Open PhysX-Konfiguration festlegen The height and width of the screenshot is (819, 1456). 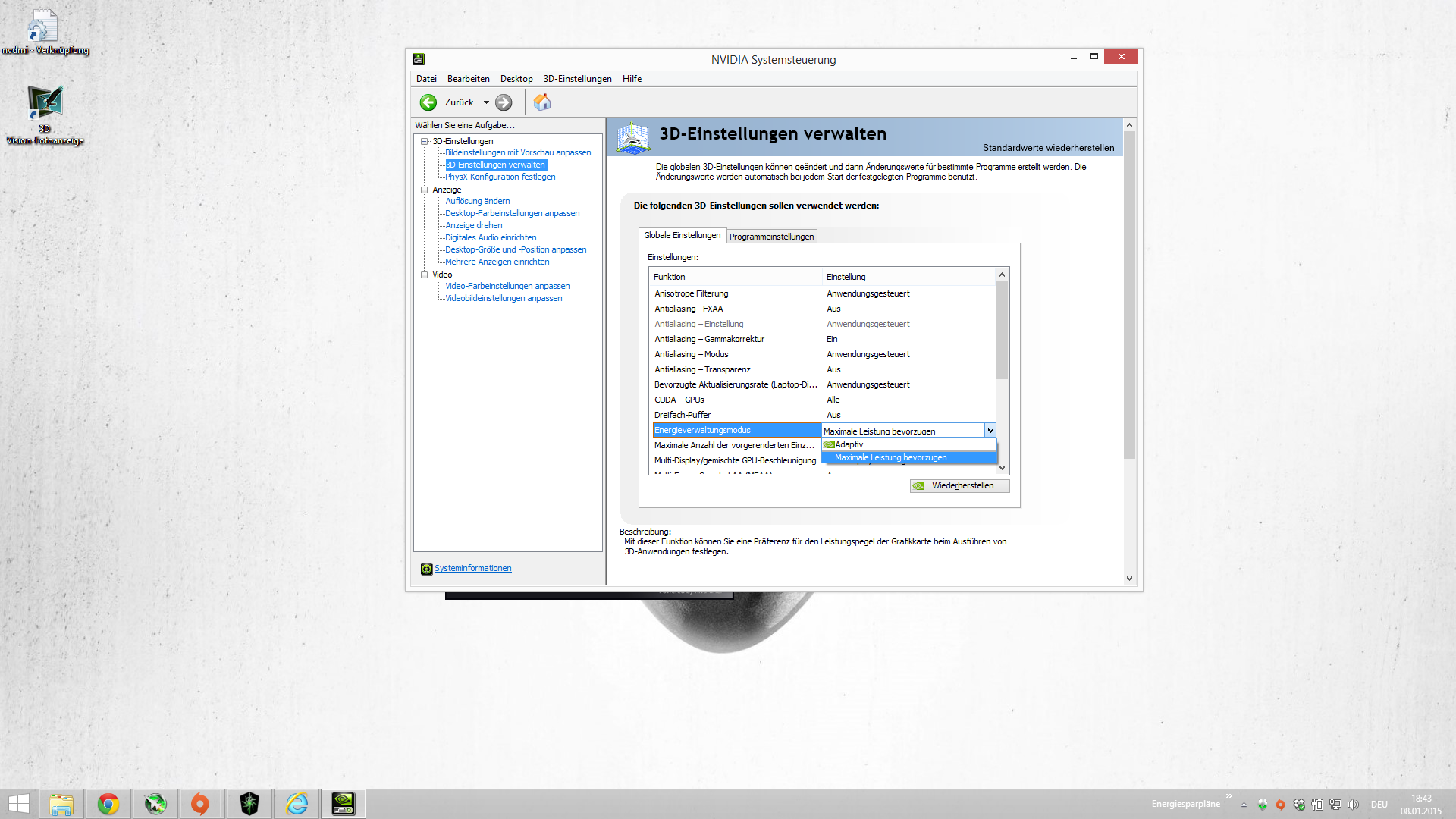[x=500, y=177]
